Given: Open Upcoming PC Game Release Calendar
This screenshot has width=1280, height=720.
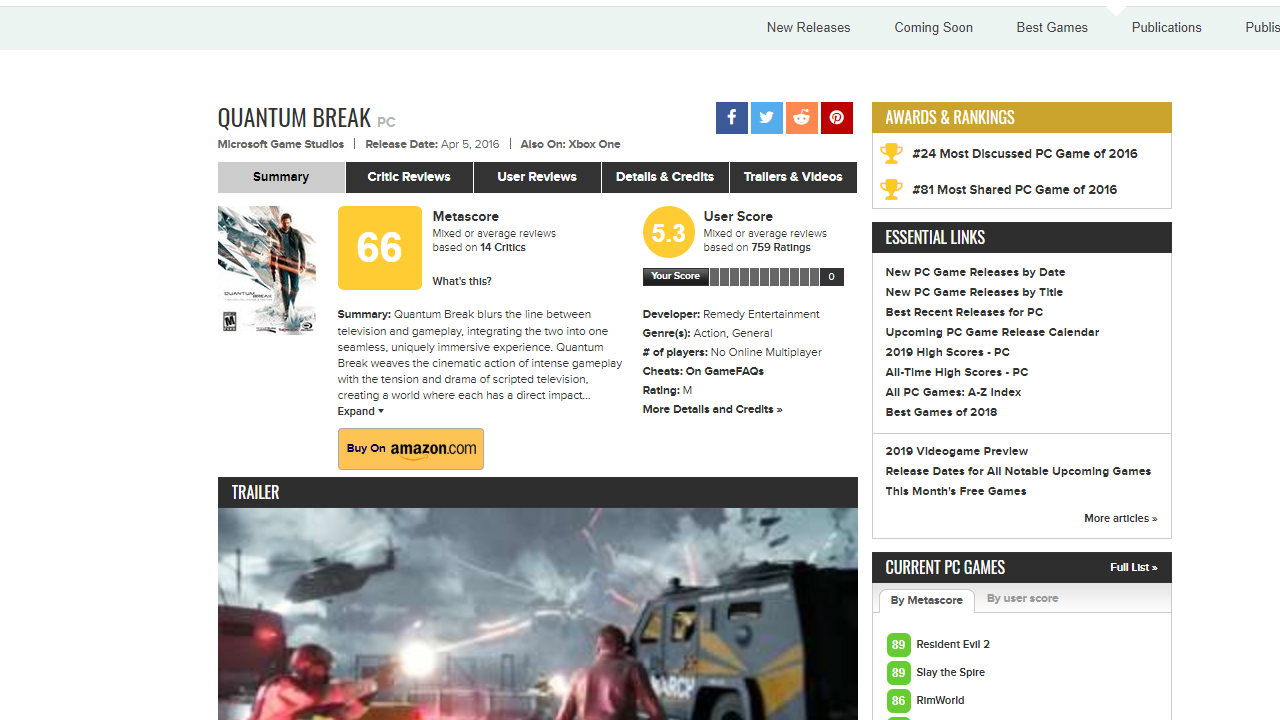Looking at the screenshot, I should point(992,332).
